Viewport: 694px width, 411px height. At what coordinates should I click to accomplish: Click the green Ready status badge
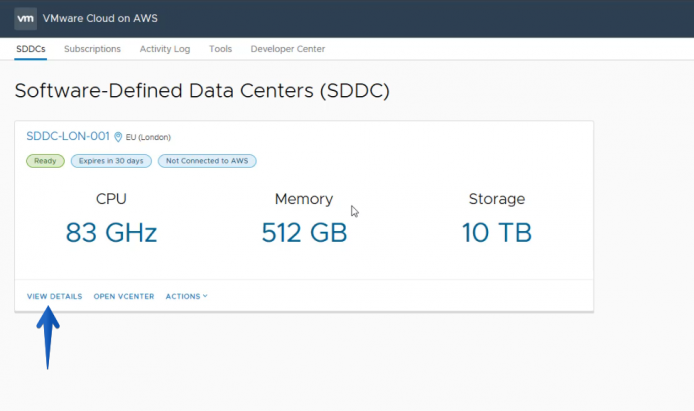tap(45, 161)
